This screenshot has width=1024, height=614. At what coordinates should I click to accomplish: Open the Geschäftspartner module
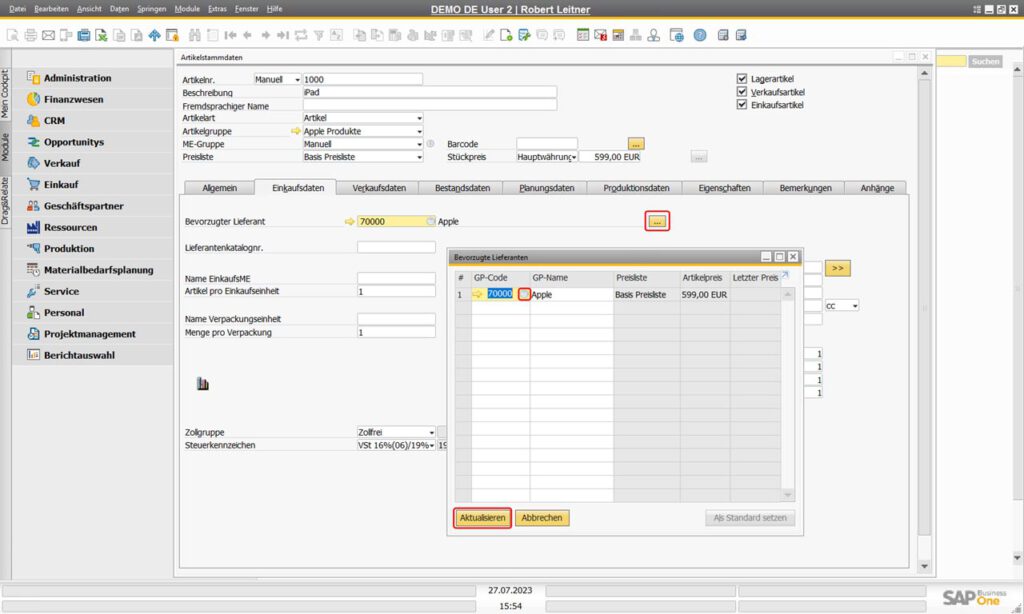(84, 206)
